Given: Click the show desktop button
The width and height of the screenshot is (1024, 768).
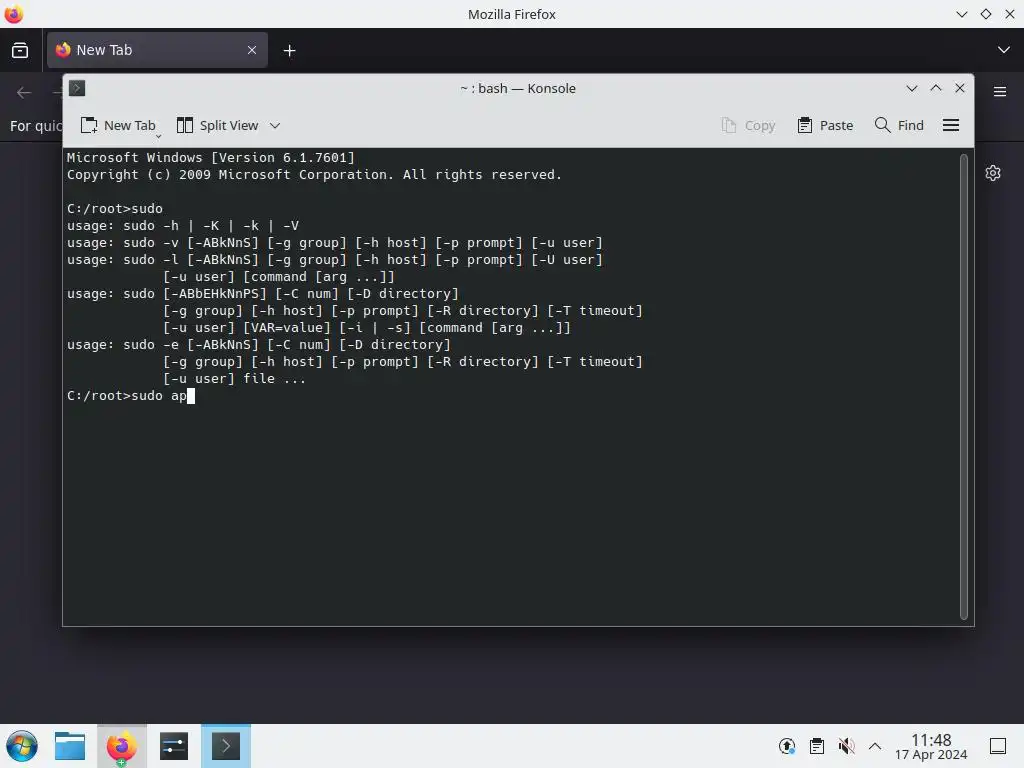Looking at the screenshot, I should coord(998,746).
